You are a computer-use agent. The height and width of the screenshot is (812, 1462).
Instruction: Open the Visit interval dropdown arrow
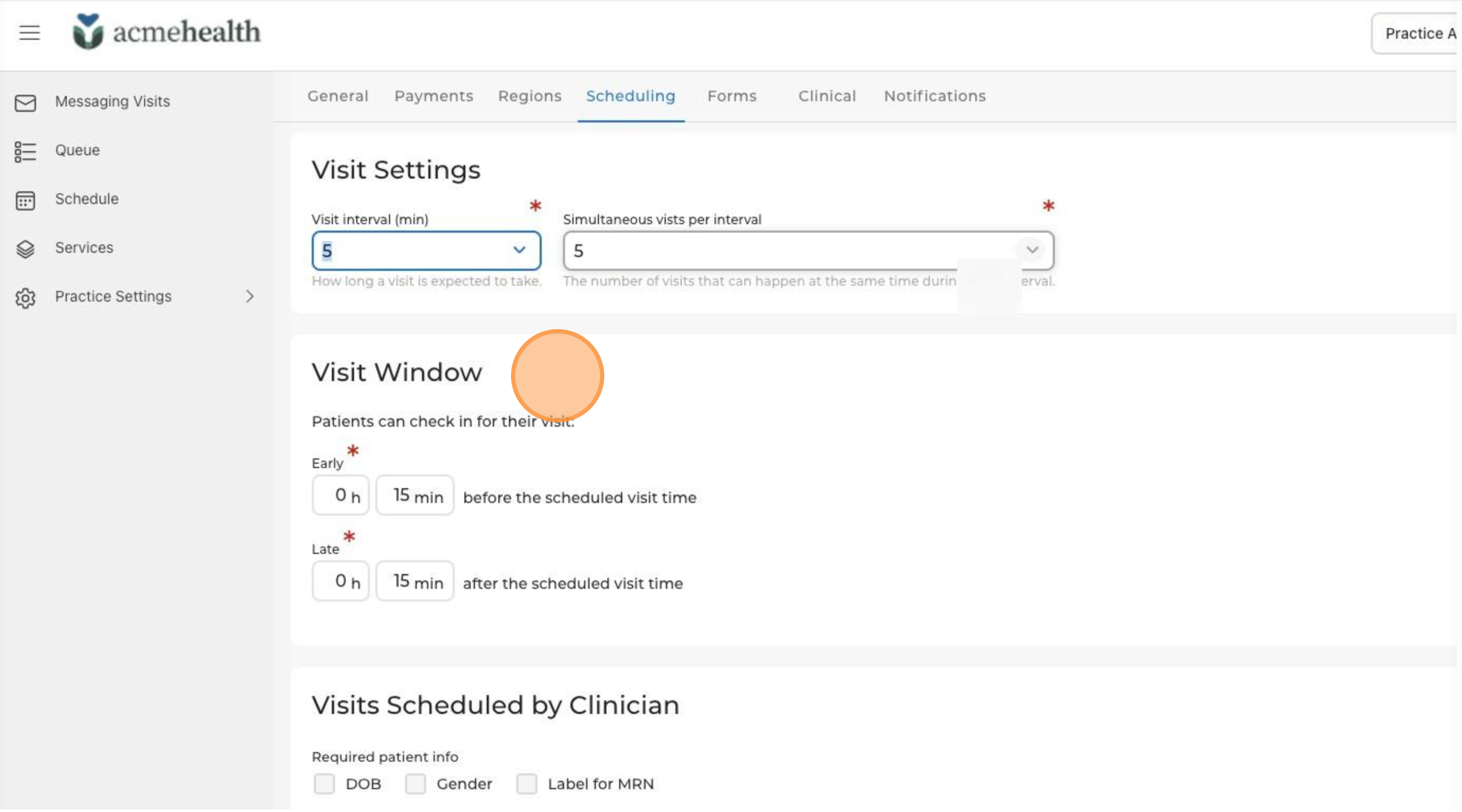[520, 250]
